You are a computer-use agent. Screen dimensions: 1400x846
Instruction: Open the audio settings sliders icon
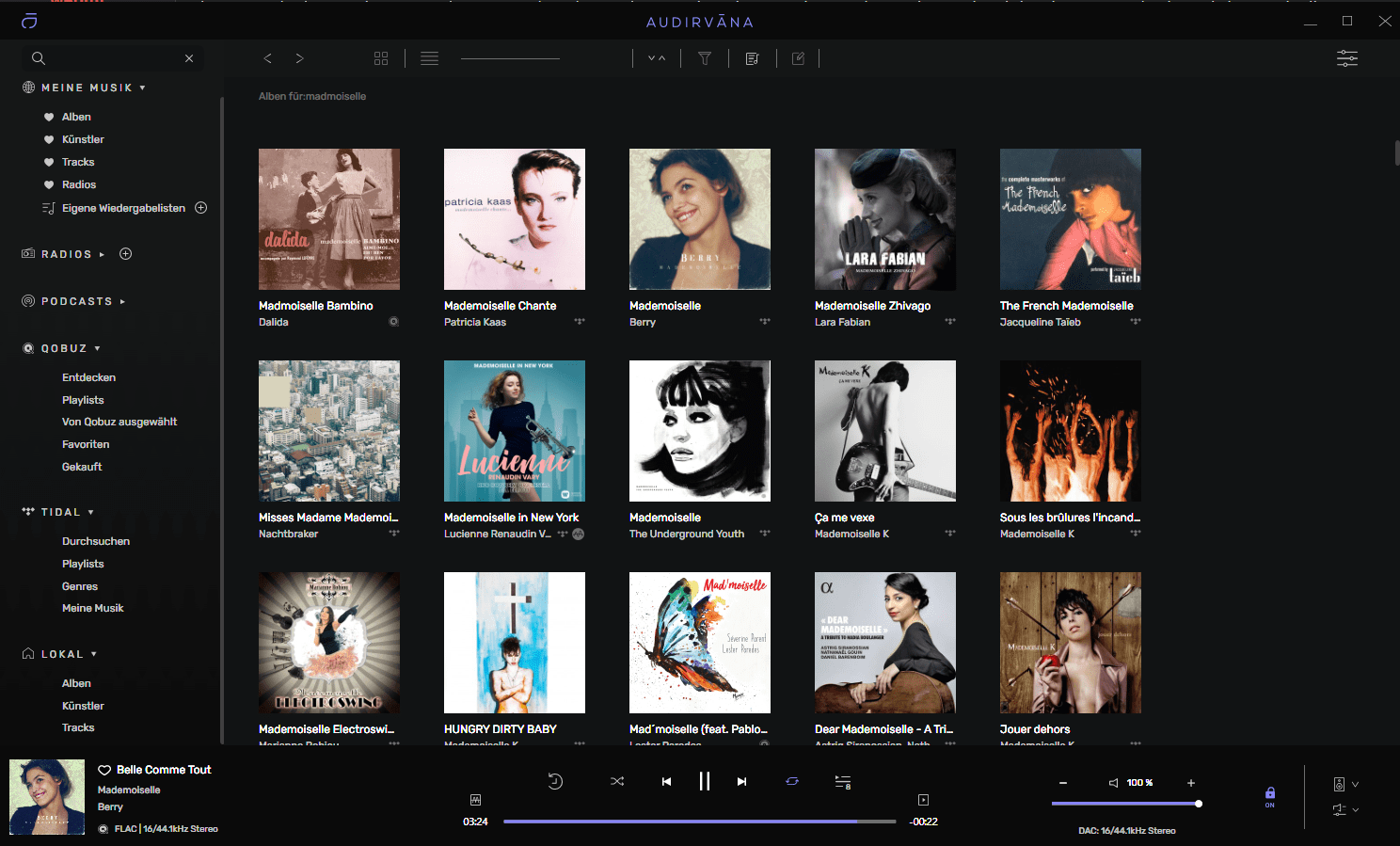click(1347, 58)
